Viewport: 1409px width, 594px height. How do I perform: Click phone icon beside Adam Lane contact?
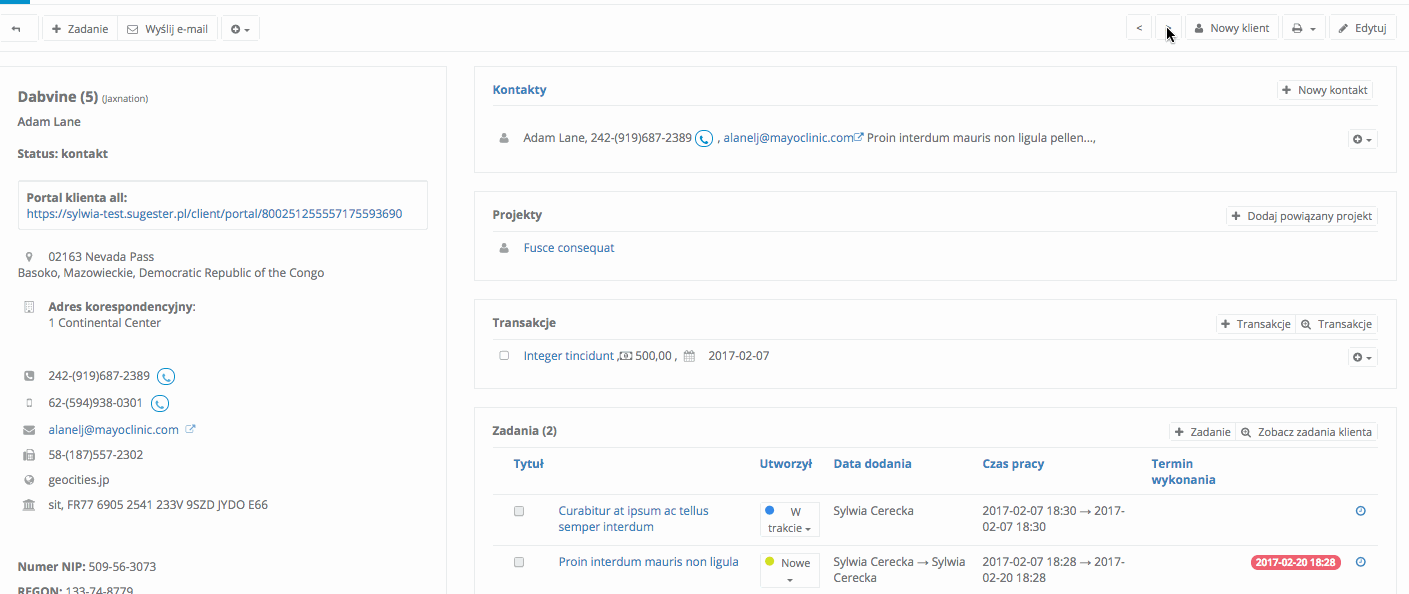pyautogui.click(x=704, y=139)
